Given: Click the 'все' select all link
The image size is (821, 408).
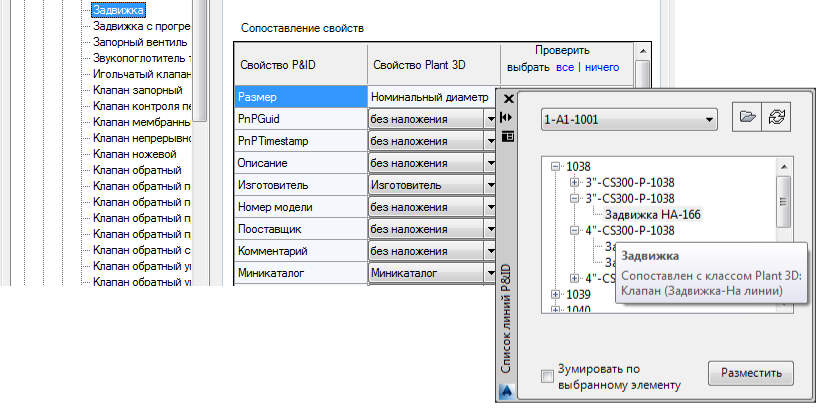Looking at the screenshot, I should pyautogui.click(x=565, y=68).
